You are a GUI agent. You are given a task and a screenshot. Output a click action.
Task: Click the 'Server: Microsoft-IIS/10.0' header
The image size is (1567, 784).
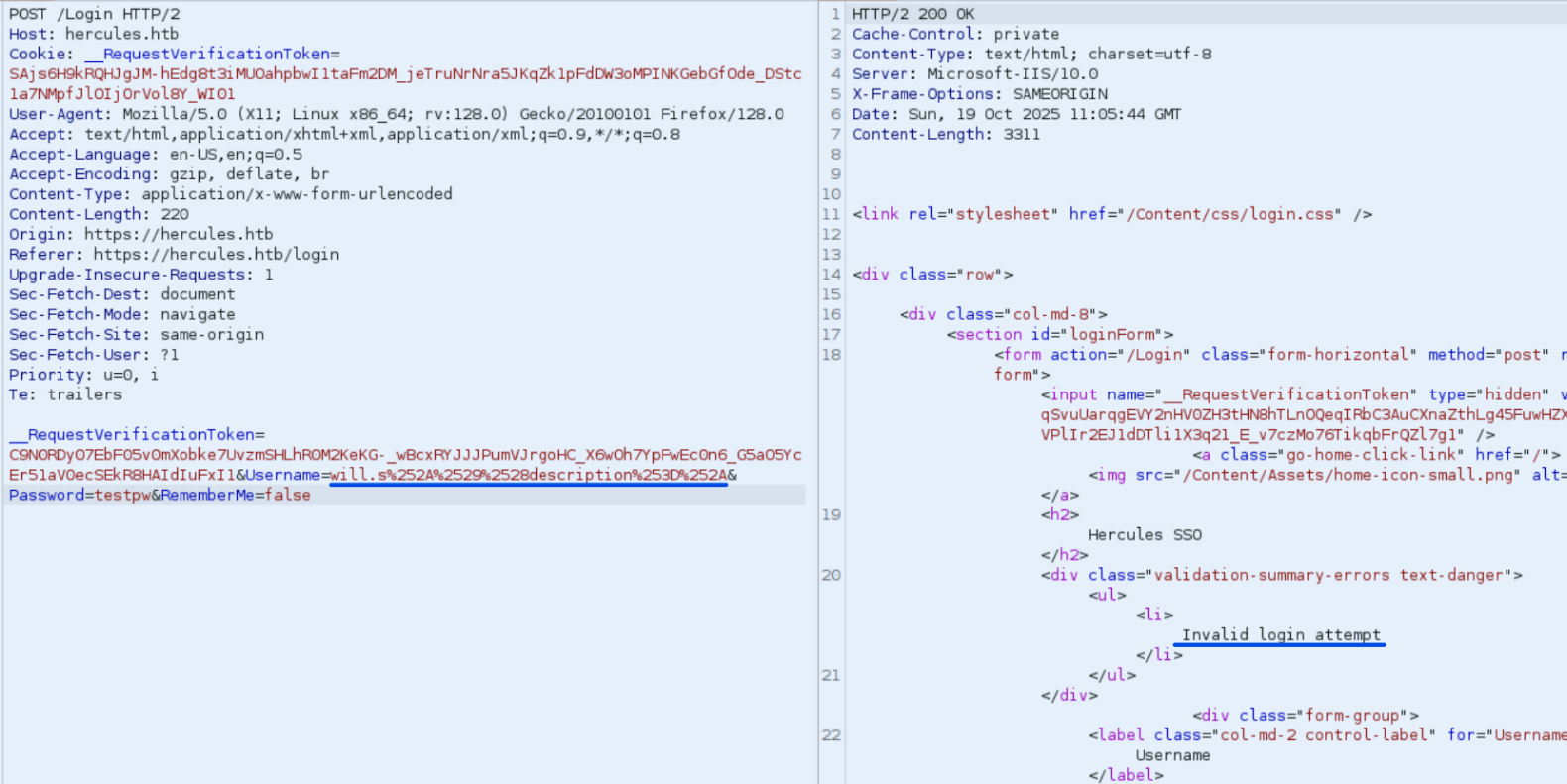coord(975,73)
